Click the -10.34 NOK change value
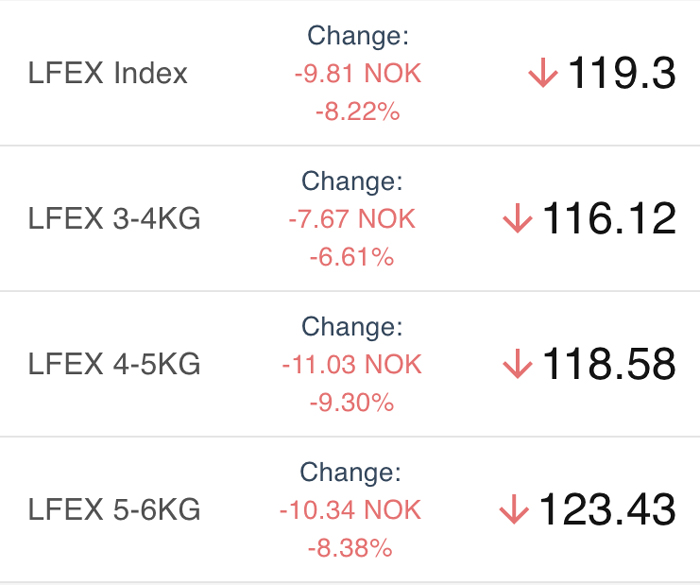 350,510
